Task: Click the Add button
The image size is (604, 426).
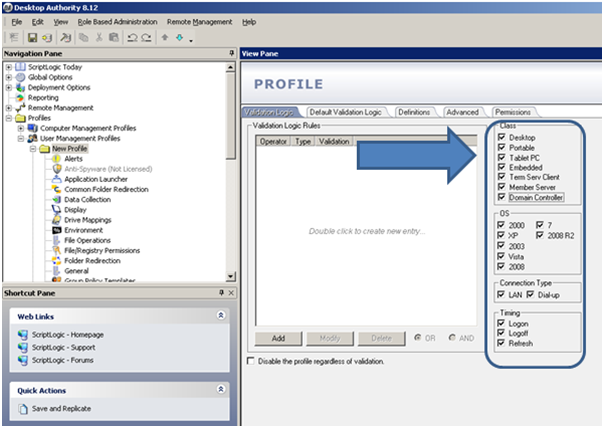Action: click(x=278, y=338)
